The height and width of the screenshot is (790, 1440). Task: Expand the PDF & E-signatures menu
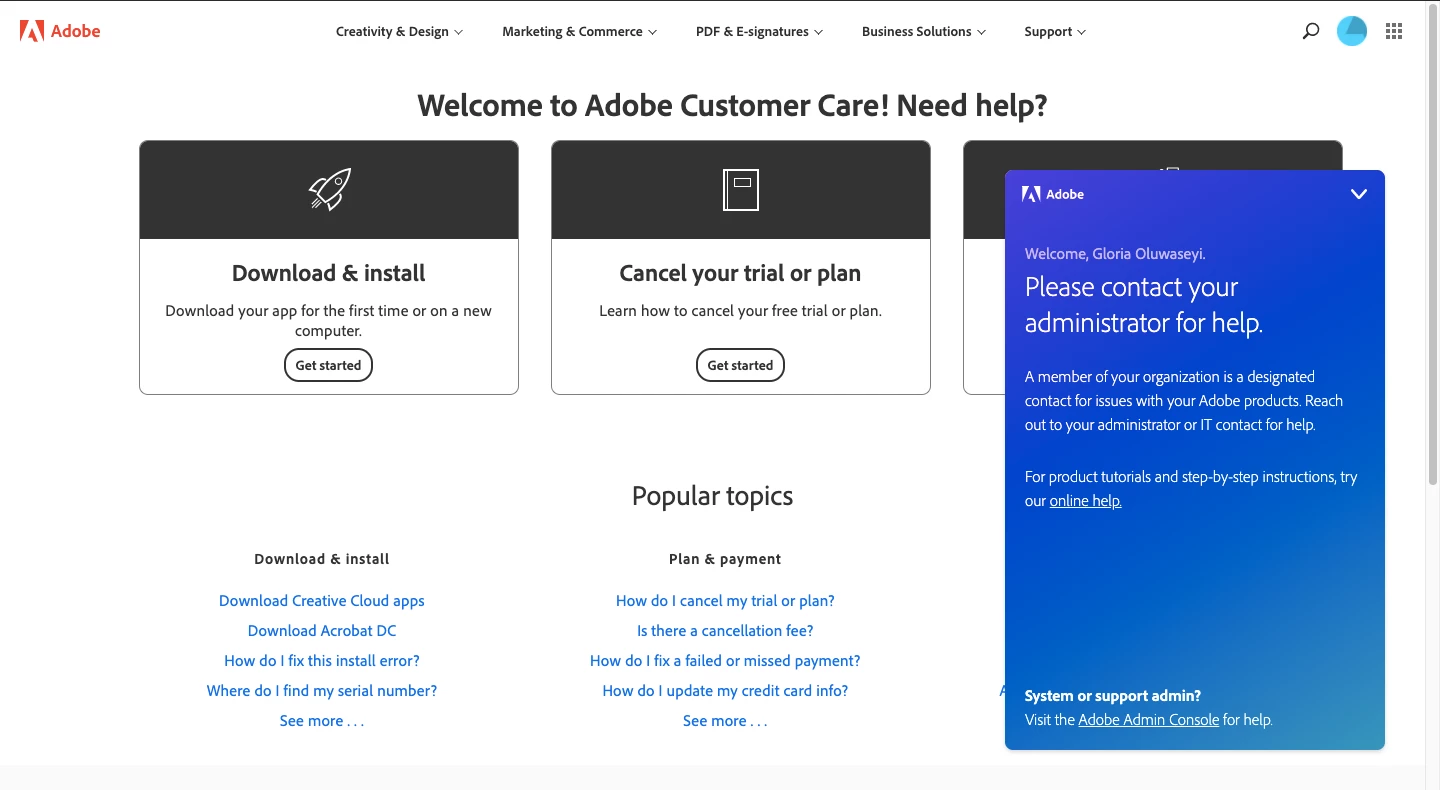759,31
